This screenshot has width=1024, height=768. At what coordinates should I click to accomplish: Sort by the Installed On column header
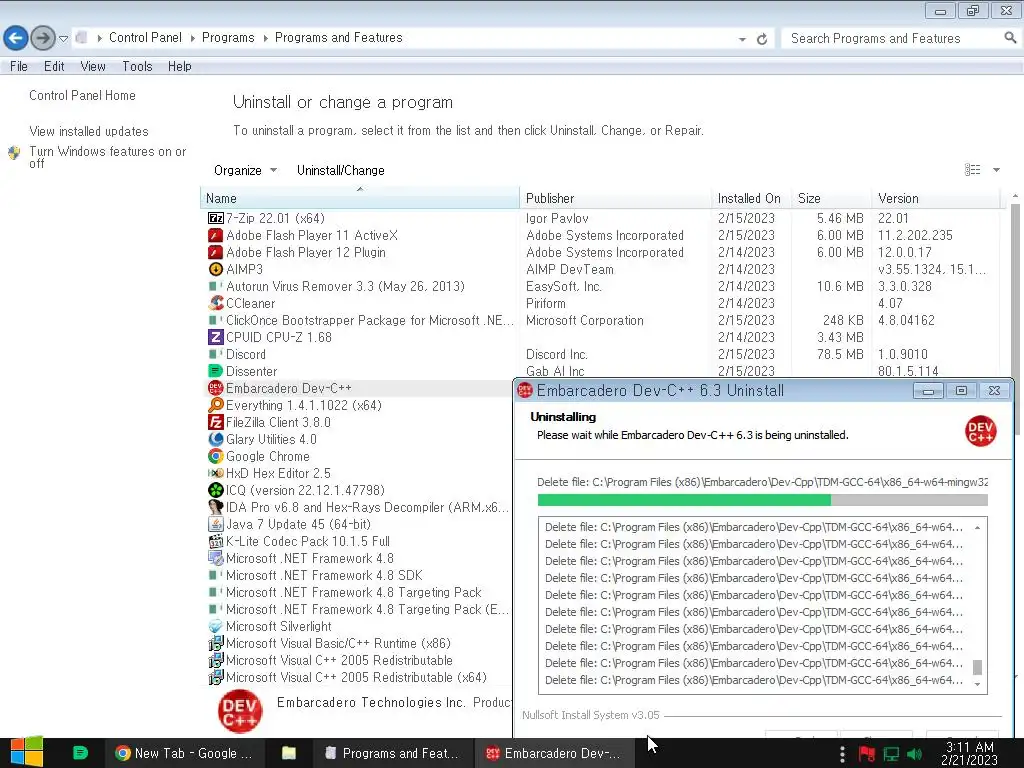coord(752,198)
